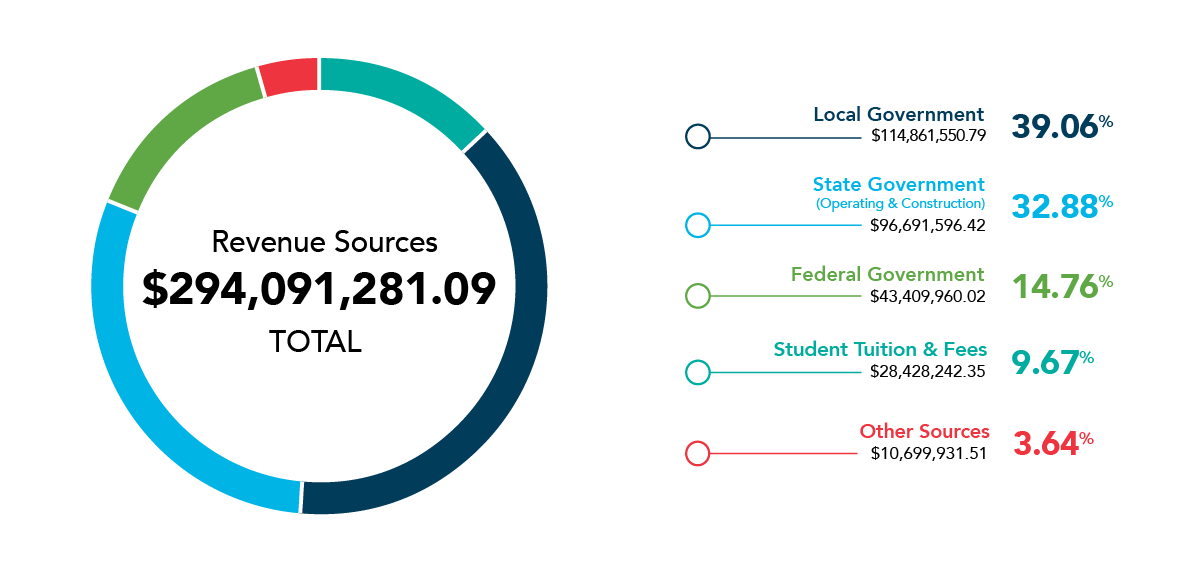Click the total $294,091,281.09 figure

click(318, 290)
